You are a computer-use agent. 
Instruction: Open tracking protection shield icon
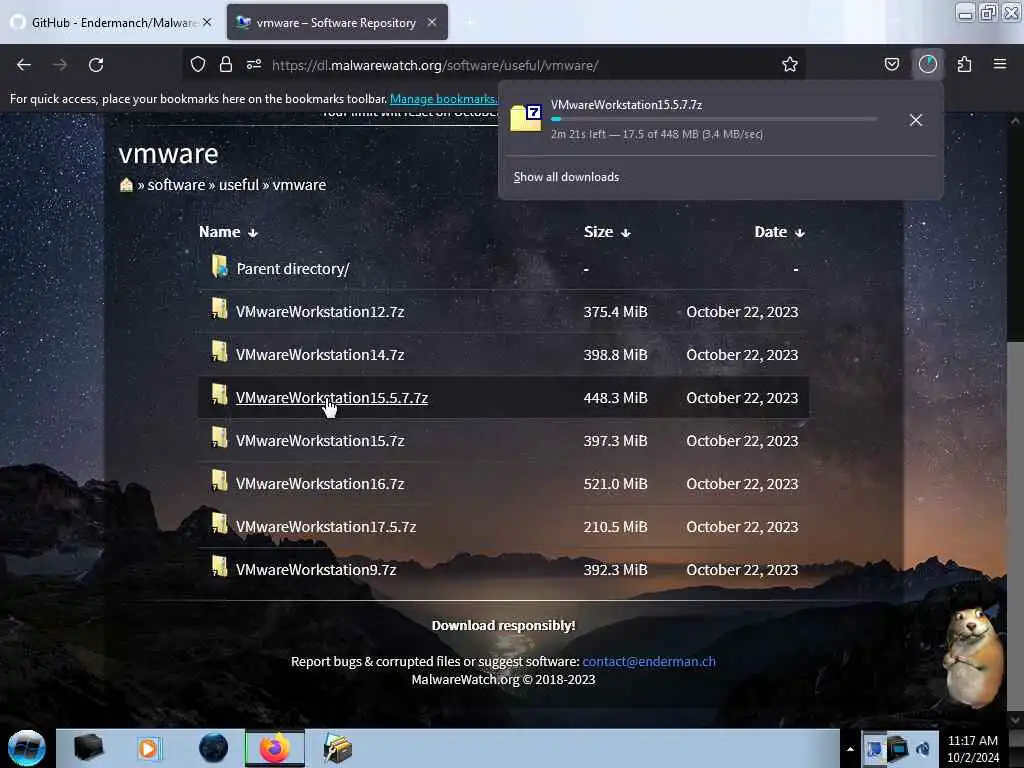[198, 64]
